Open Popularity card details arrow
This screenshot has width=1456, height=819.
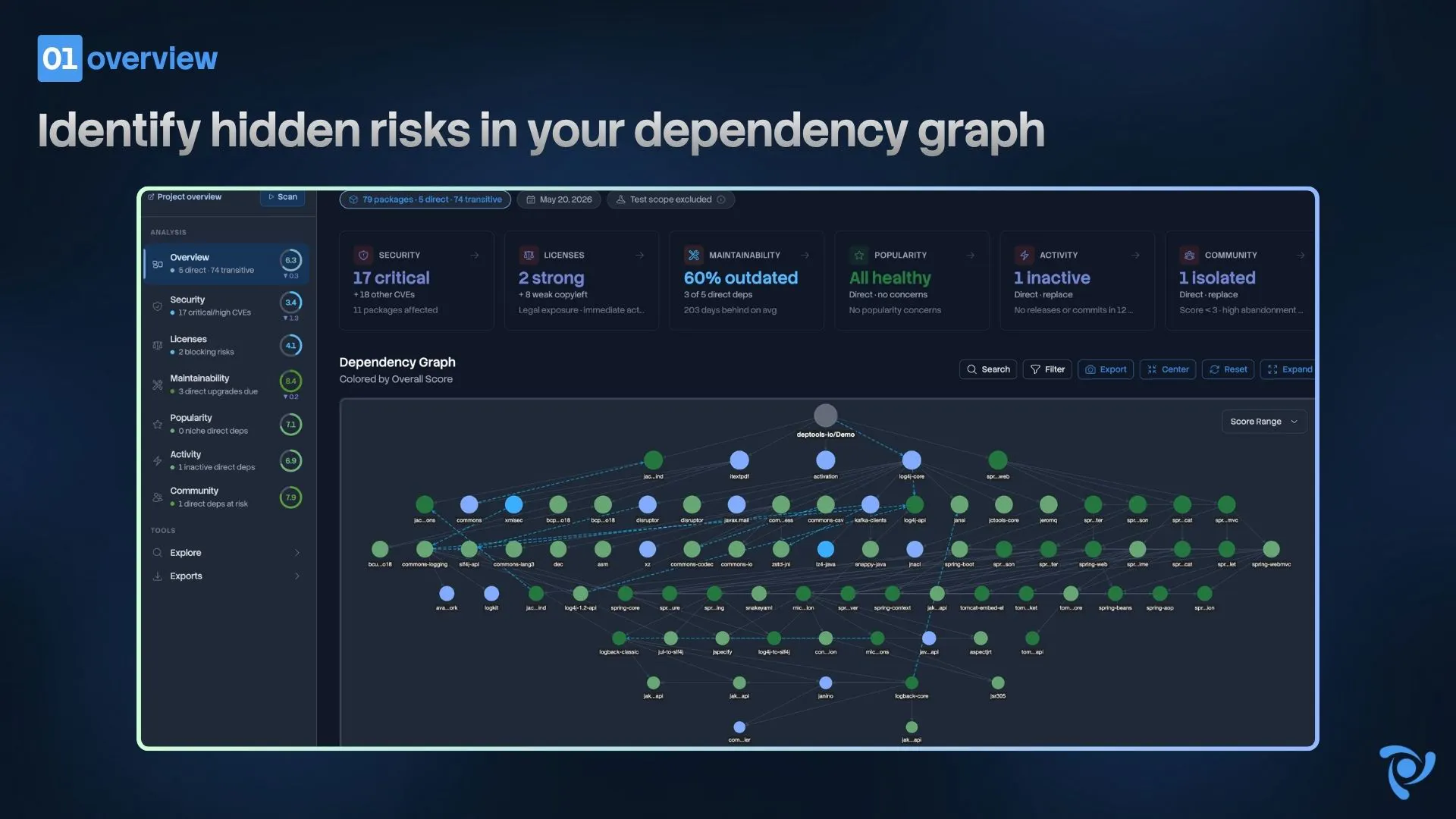click(971, 256)
